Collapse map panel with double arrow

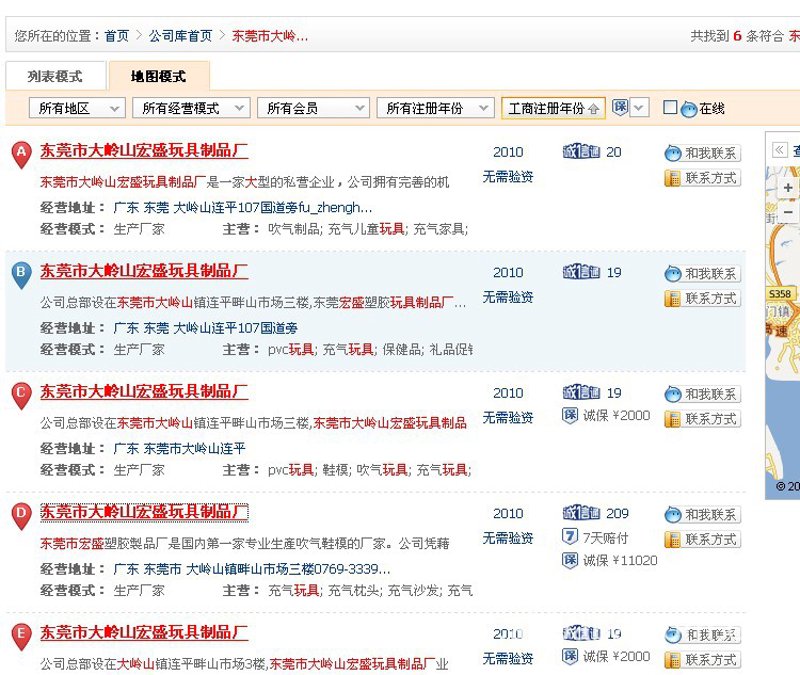point(779,150)
